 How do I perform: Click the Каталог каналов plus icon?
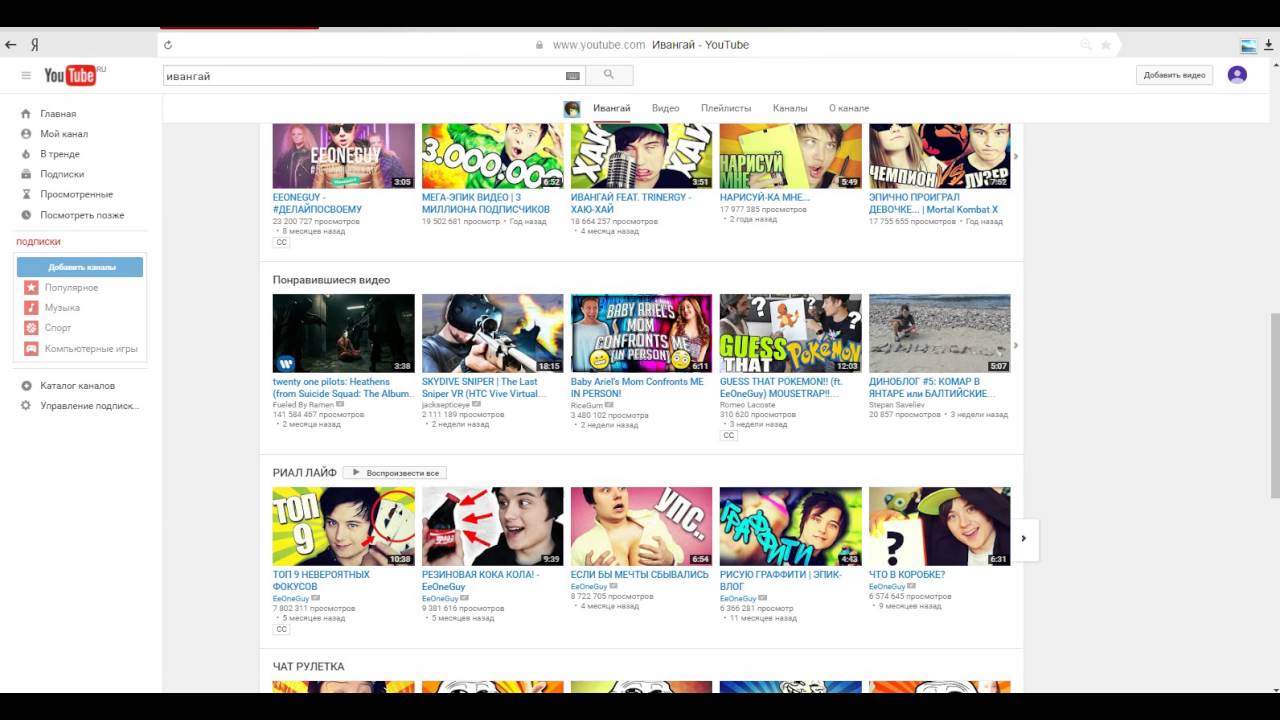tap(26, 386)
